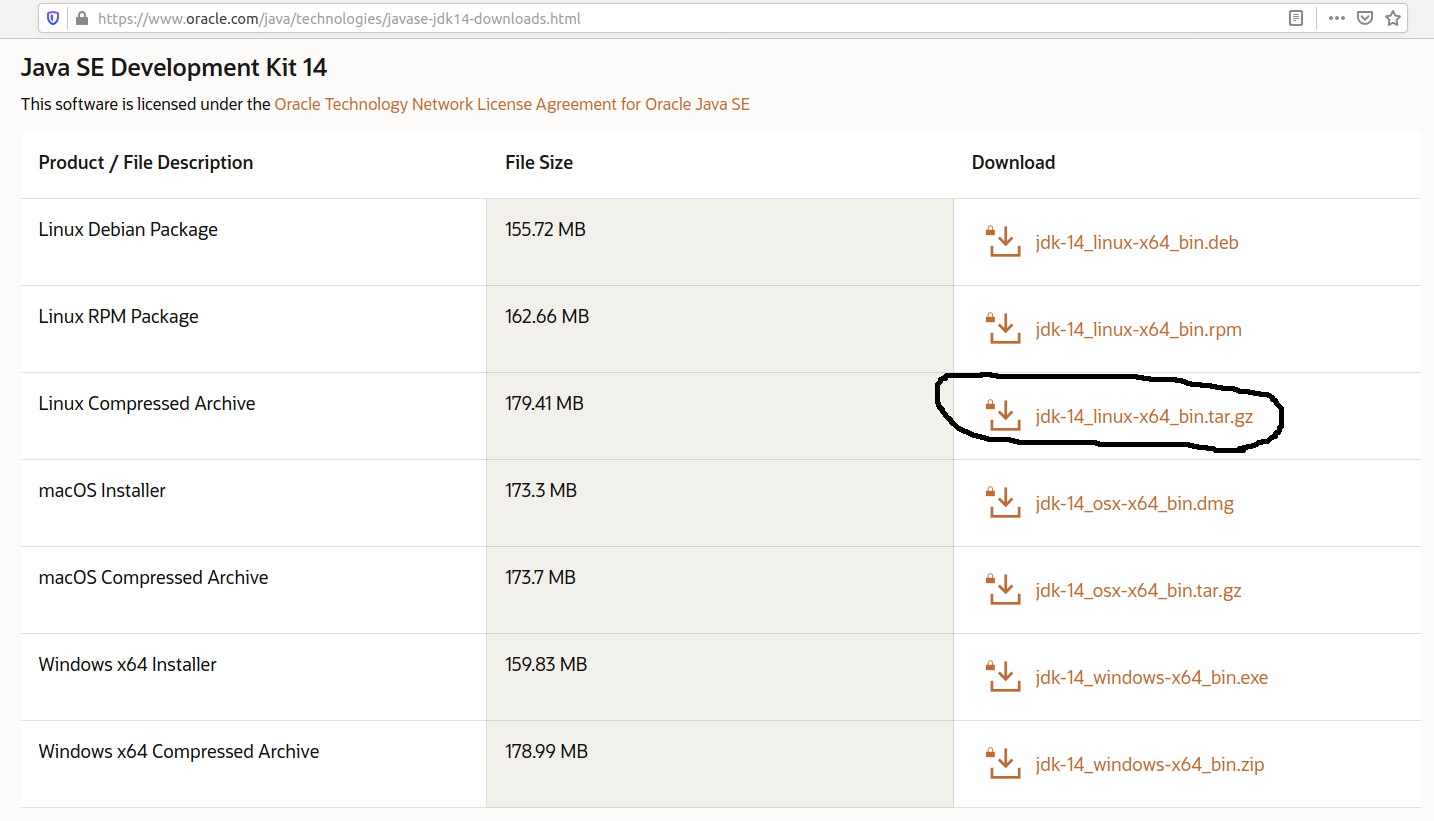Toggle reader view icon in address bar

point(1296,18)
